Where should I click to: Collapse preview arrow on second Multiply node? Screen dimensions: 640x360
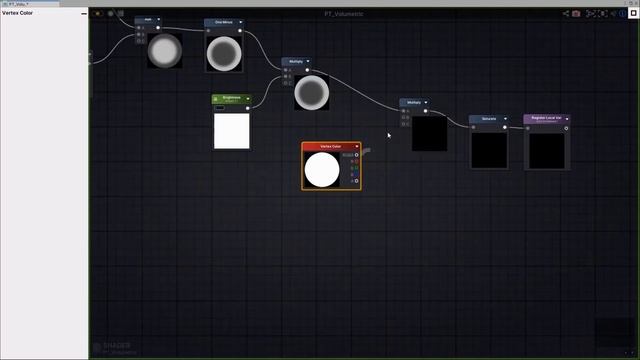tap(426, 102)
